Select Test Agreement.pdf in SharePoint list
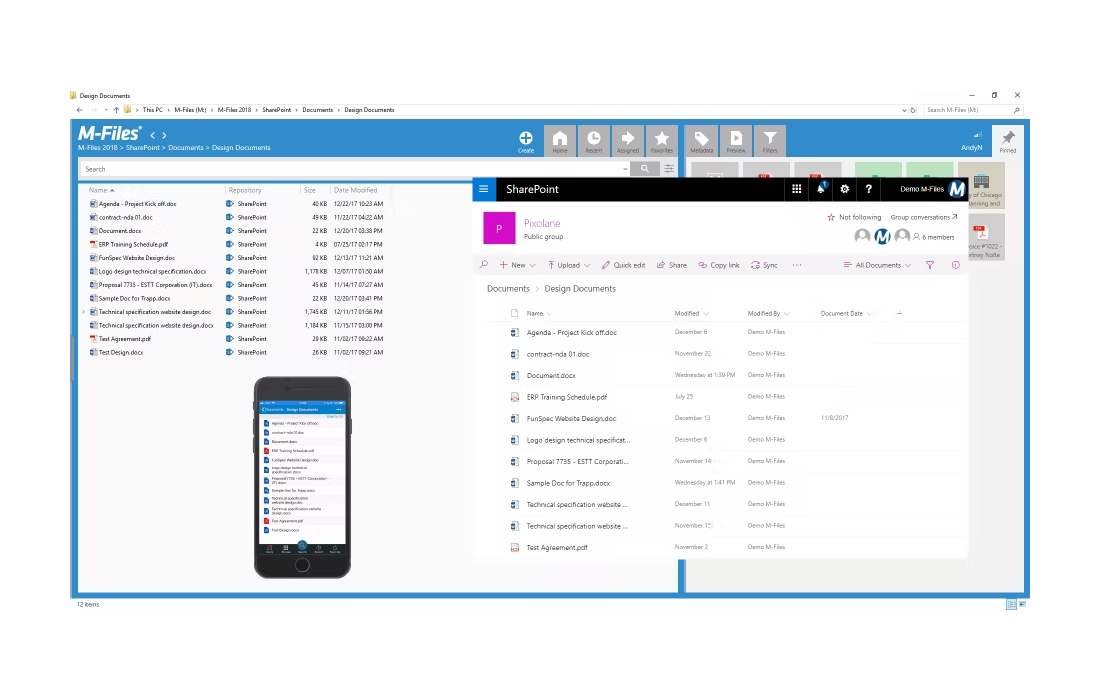Viewport: 1100px width, 700px height. pos(557,548)
